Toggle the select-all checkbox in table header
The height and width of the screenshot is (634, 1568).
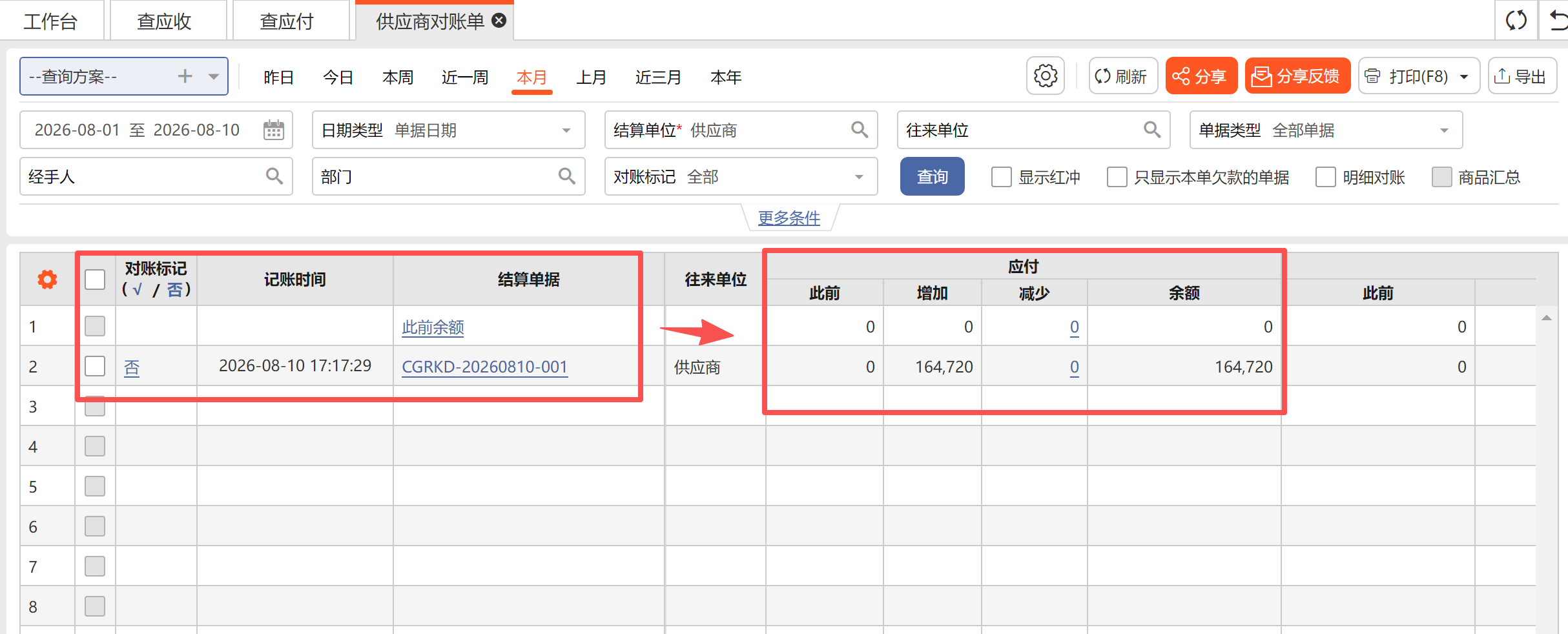tap(95, 280)
